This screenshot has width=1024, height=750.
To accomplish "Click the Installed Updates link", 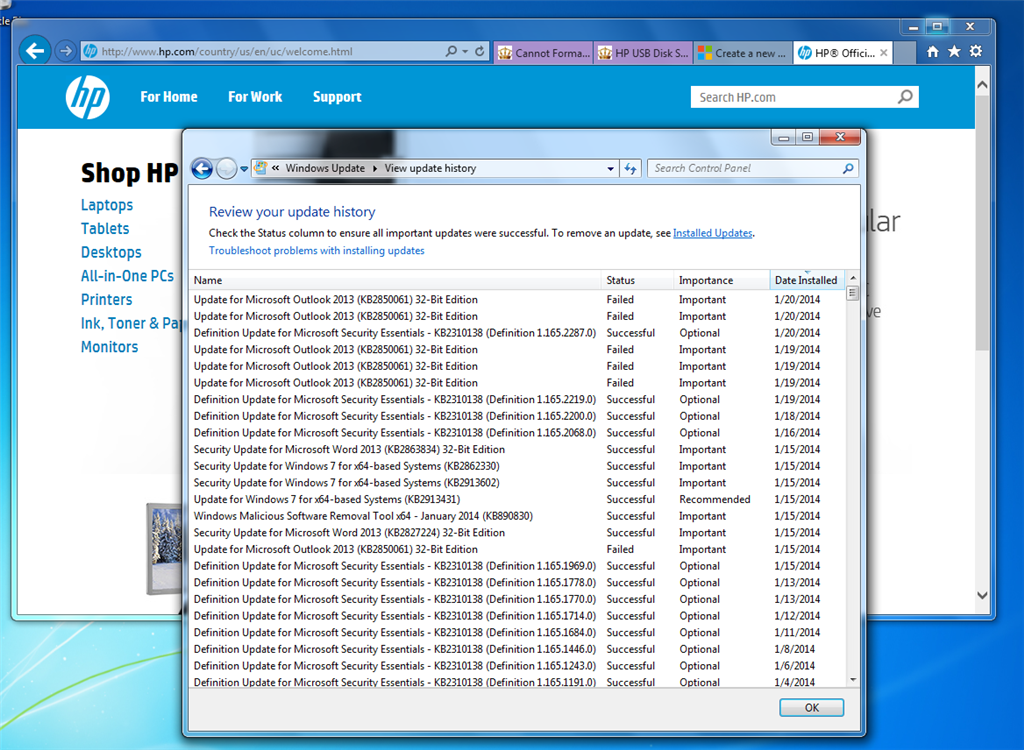I will pyautogui.click(x=712, y=233).
